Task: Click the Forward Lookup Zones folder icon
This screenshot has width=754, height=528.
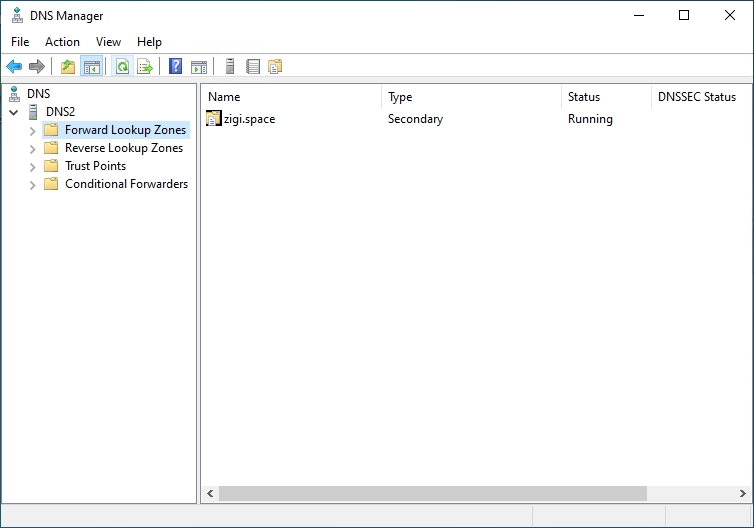Action: pyautogui.click(x=51, y=130)
